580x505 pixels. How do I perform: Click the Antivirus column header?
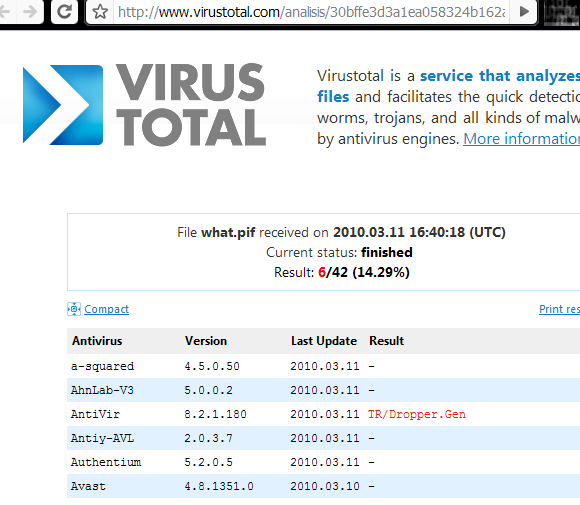97,341
